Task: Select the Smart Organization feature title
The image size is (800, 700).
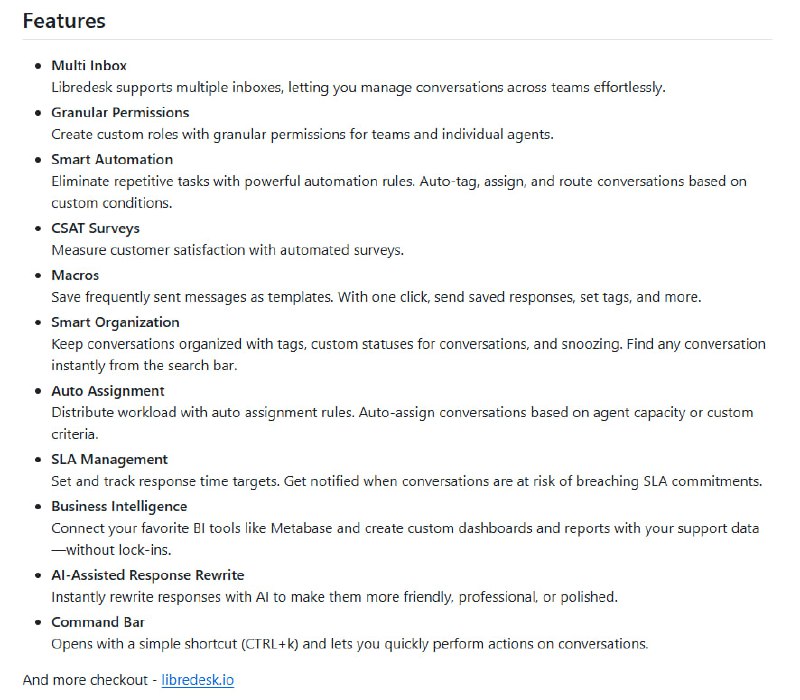Action: click(115, 322)
